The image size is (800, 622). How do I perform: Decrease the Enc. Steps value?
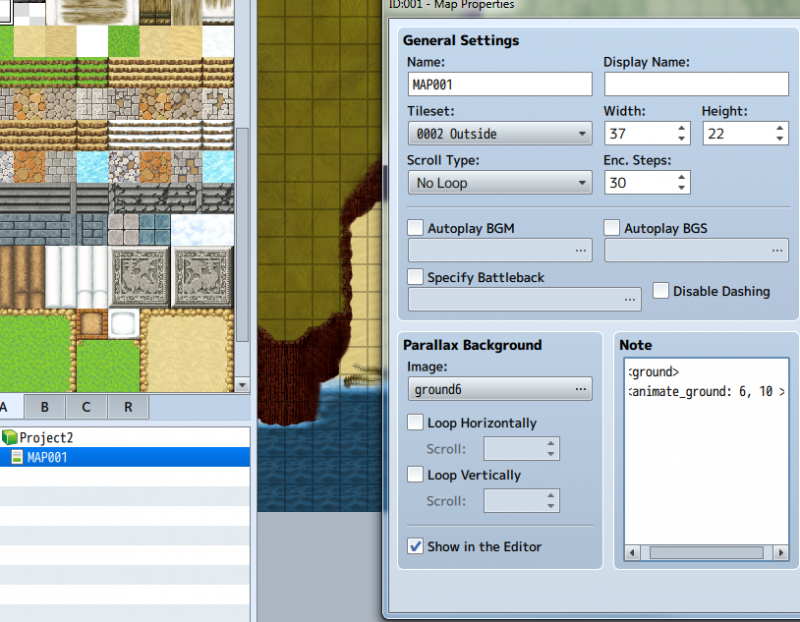click(x=682, y=188)
